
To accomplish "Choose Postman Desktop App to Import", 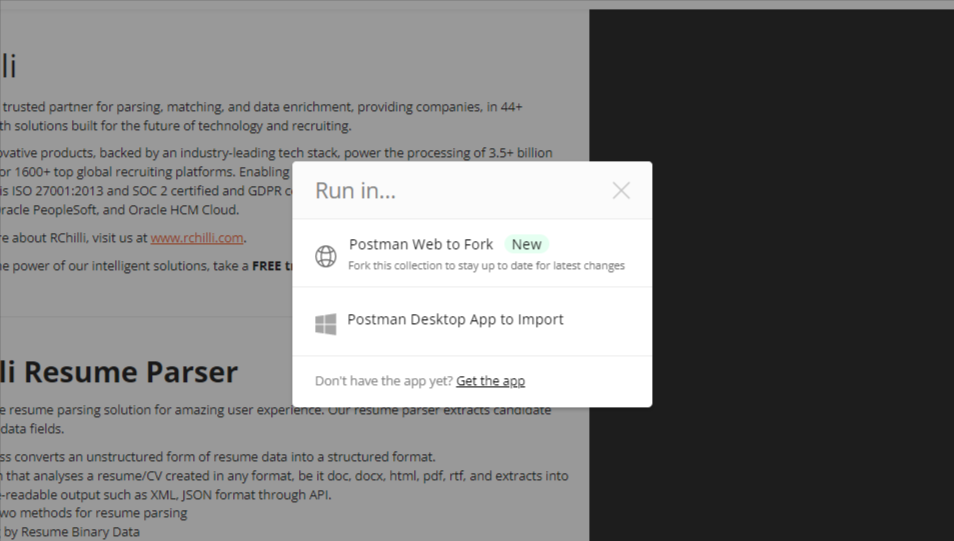I will [472, 322].
